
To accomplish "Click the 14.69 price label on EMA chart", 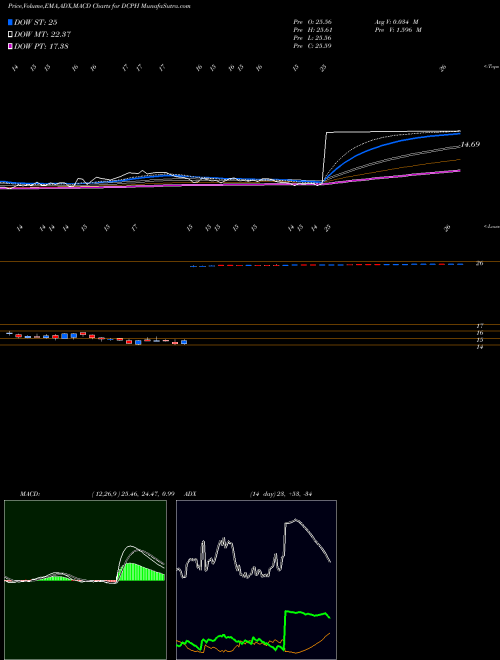I will [x=470, y=144].
